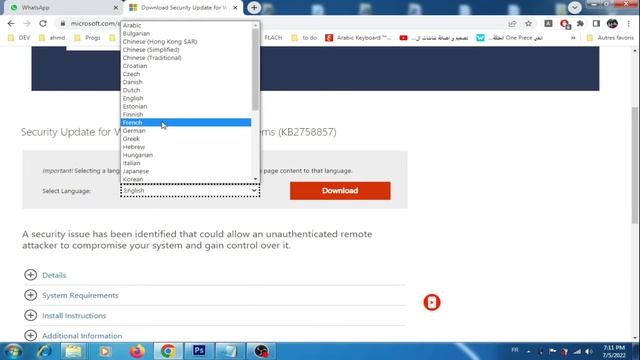The height and width of the screenshot is (360, 640).
Task: Open Firefox from the taskbar
Action: (x=137, y=351)
